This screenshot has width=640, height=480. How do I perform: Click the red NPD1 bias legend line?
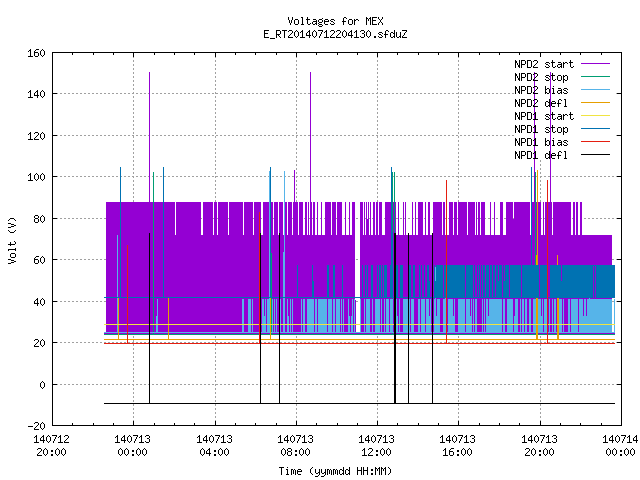595,142
